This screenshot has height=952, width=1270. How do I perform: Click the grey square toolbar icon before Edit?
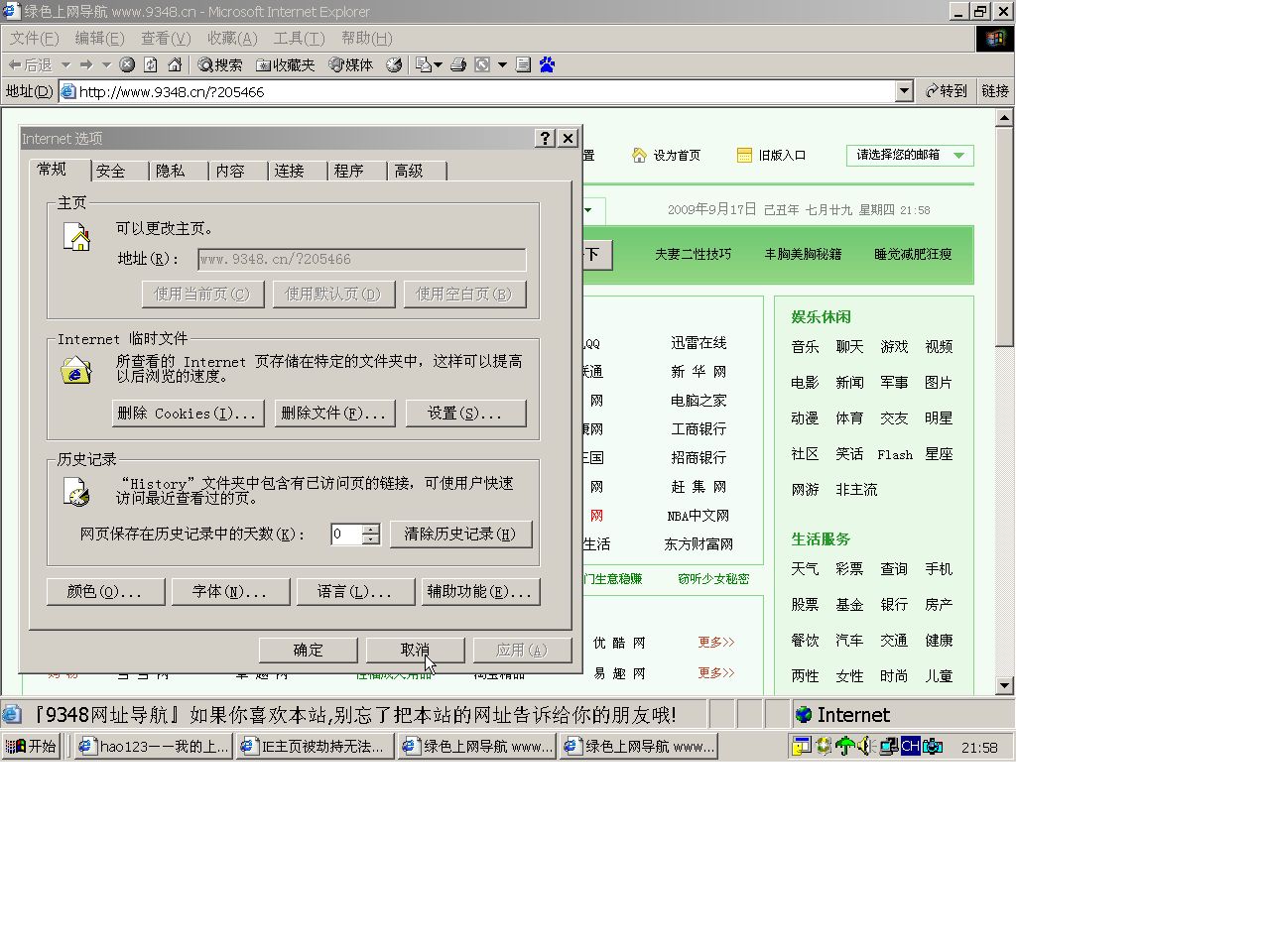click(482, 64)
